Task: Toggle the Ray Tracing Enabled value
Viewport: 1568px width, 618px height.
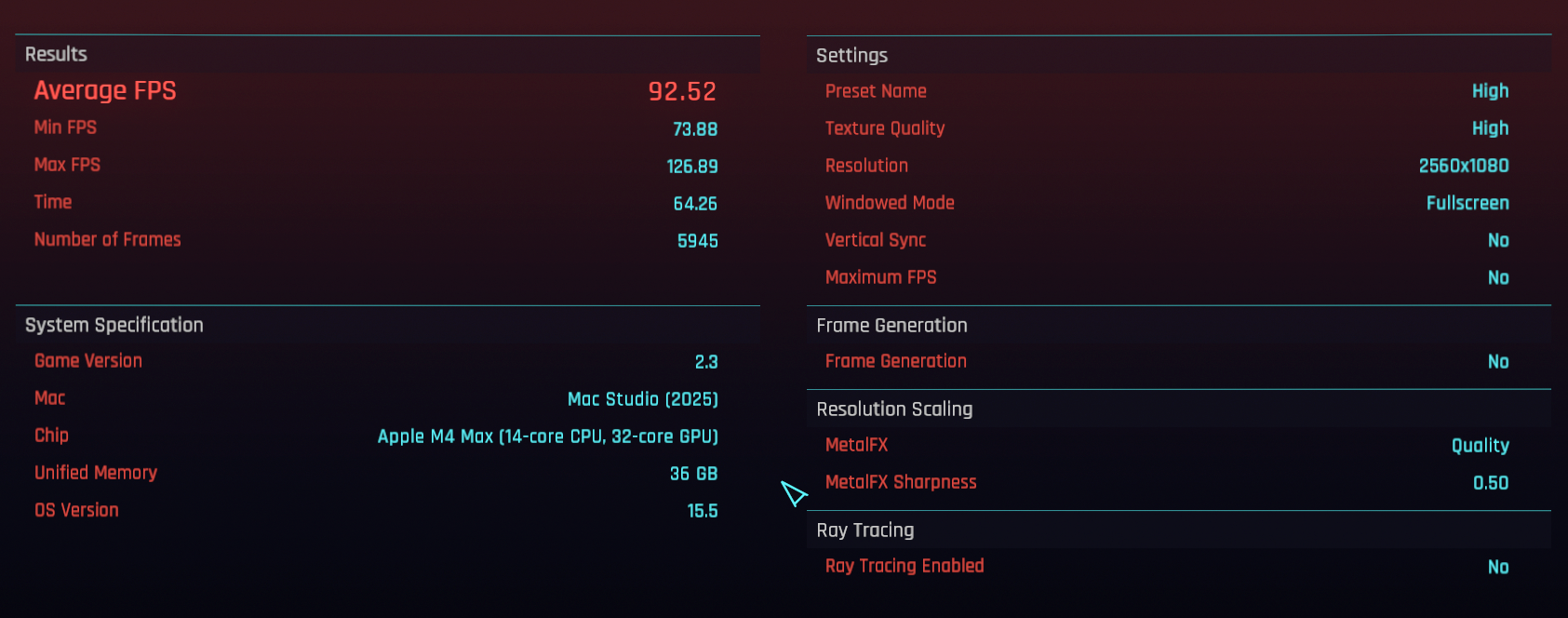Action: 1497,567
